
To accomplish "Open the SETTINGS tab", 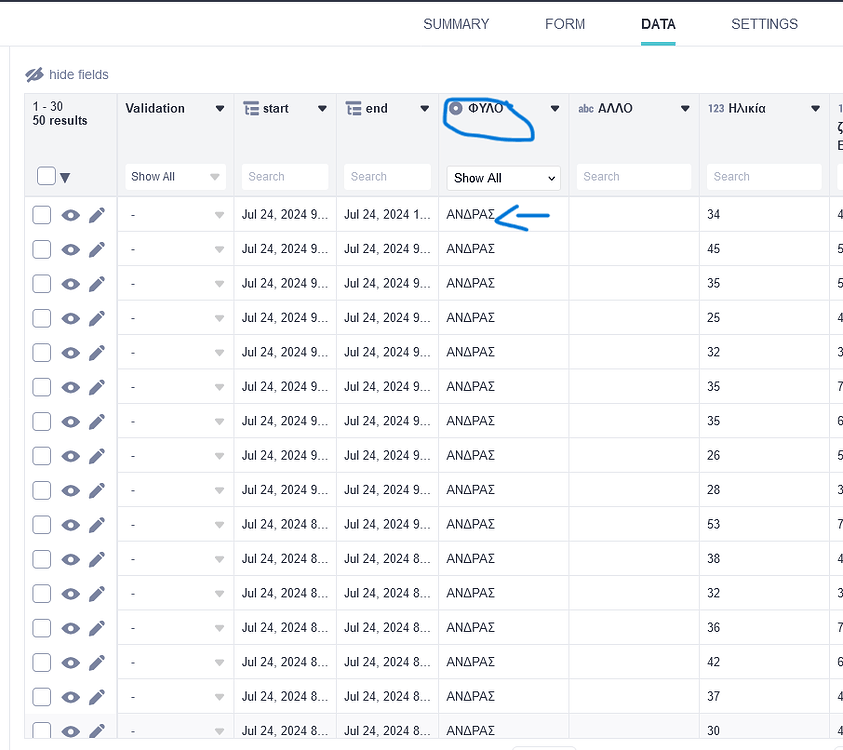I will click(764, 23).
